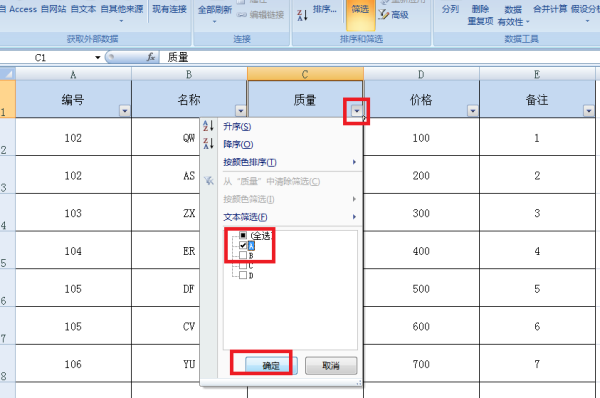The height and width of the screenshot is (398, 600).
Task: Open the filter dropdown for 价格 column
Action: pyautogui.click(x=473, y=111)
